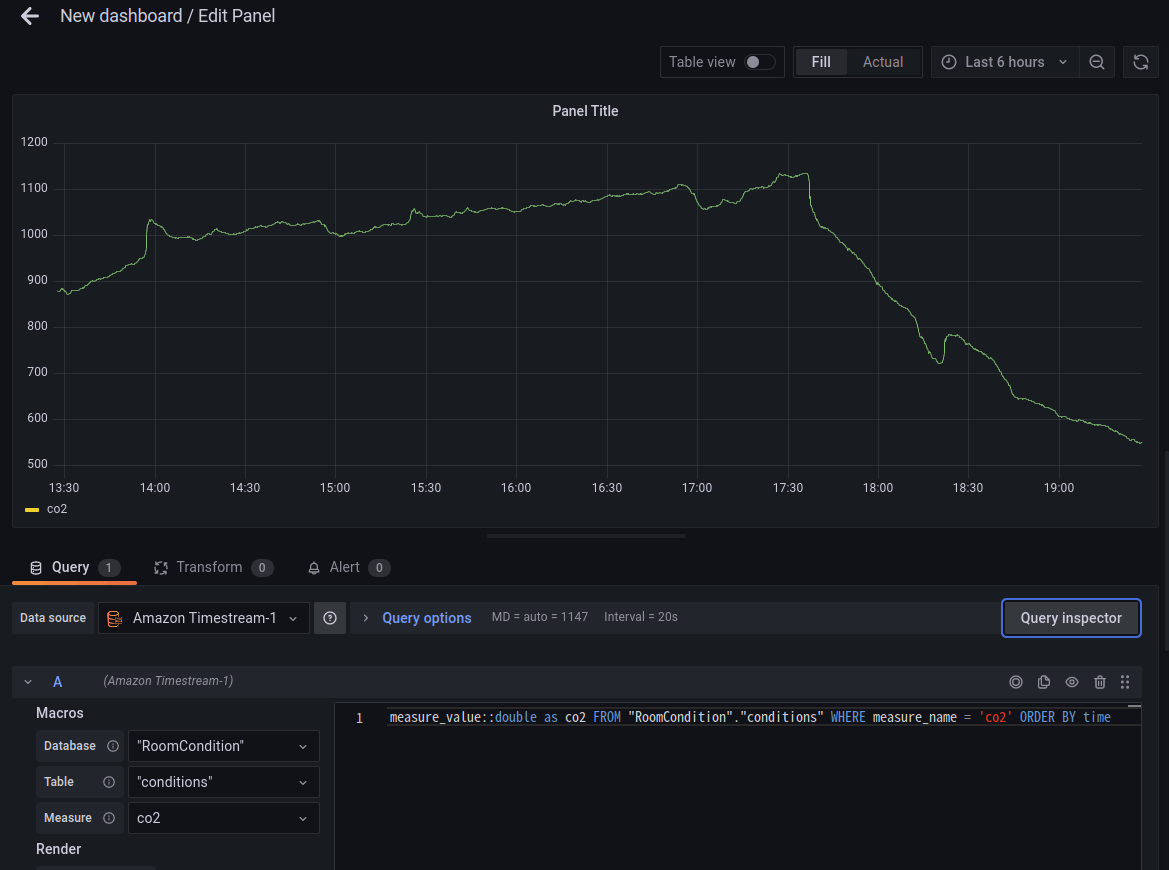The height and width of the screenshot is (870, 1169).
Task: Refresh the dashboard with the refresh icon
Action: [1141, 62]
